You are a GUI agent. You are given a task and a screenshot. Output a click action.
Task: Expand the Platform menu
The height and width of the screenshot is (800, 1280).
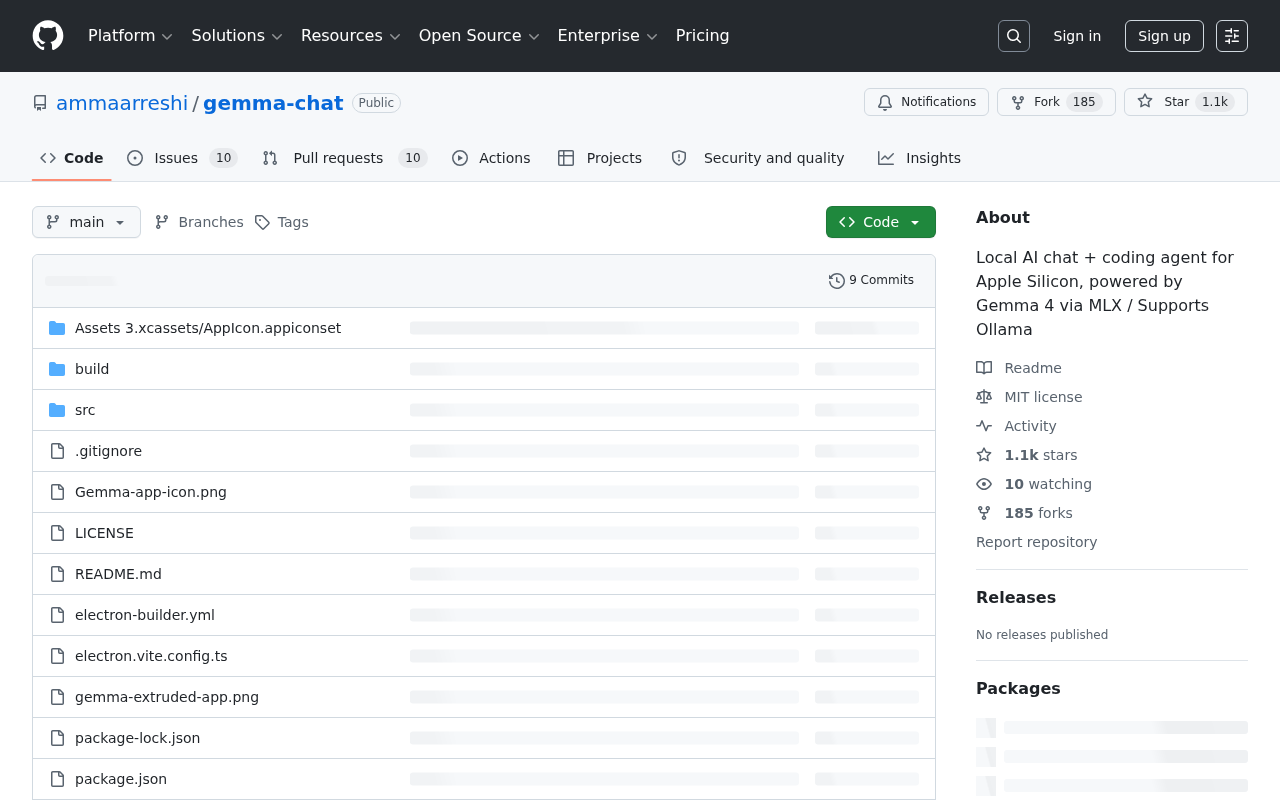(130, 36)
